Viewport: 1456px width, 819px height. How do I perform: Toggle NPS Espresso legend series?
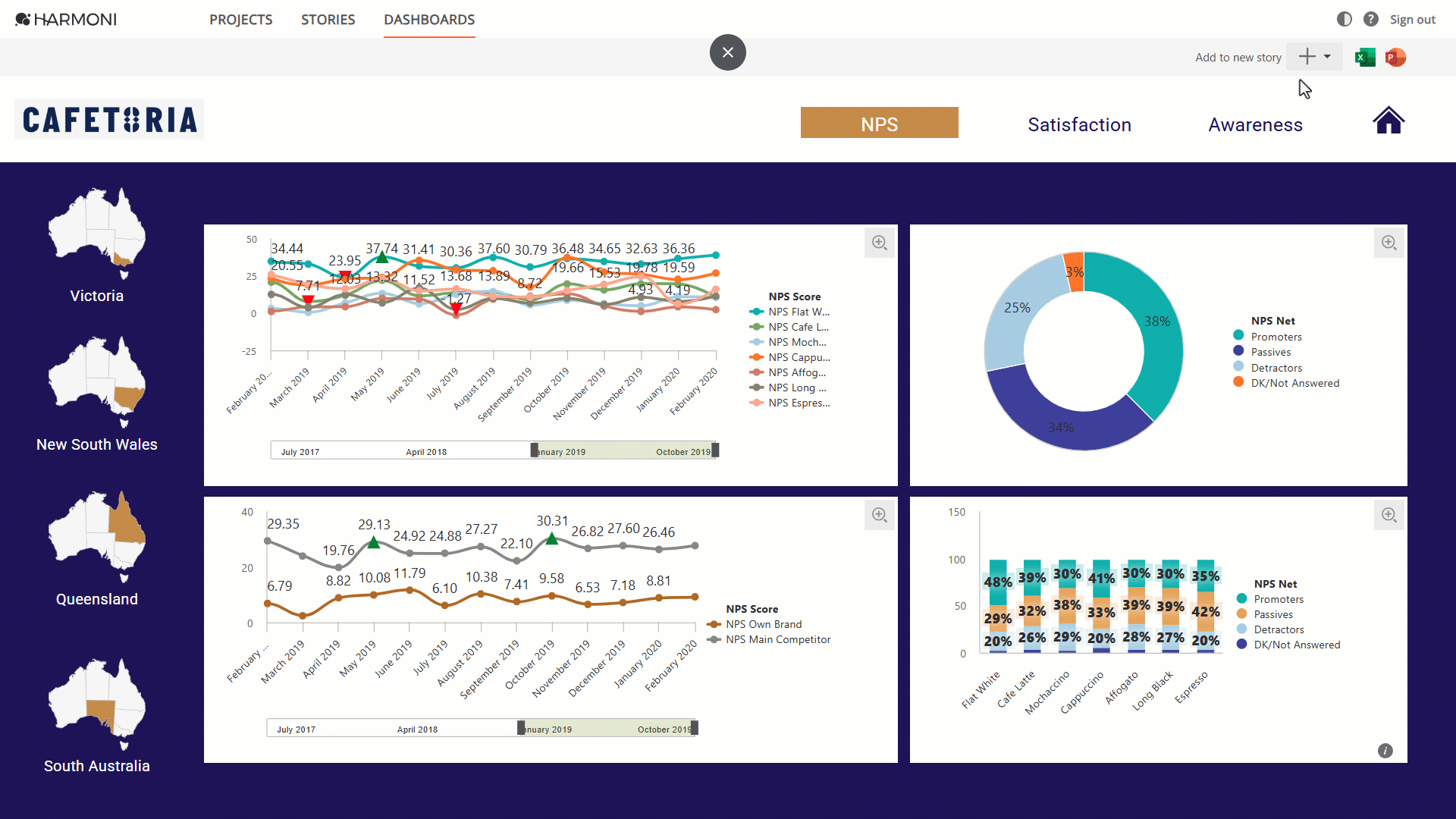pos(789,403)
